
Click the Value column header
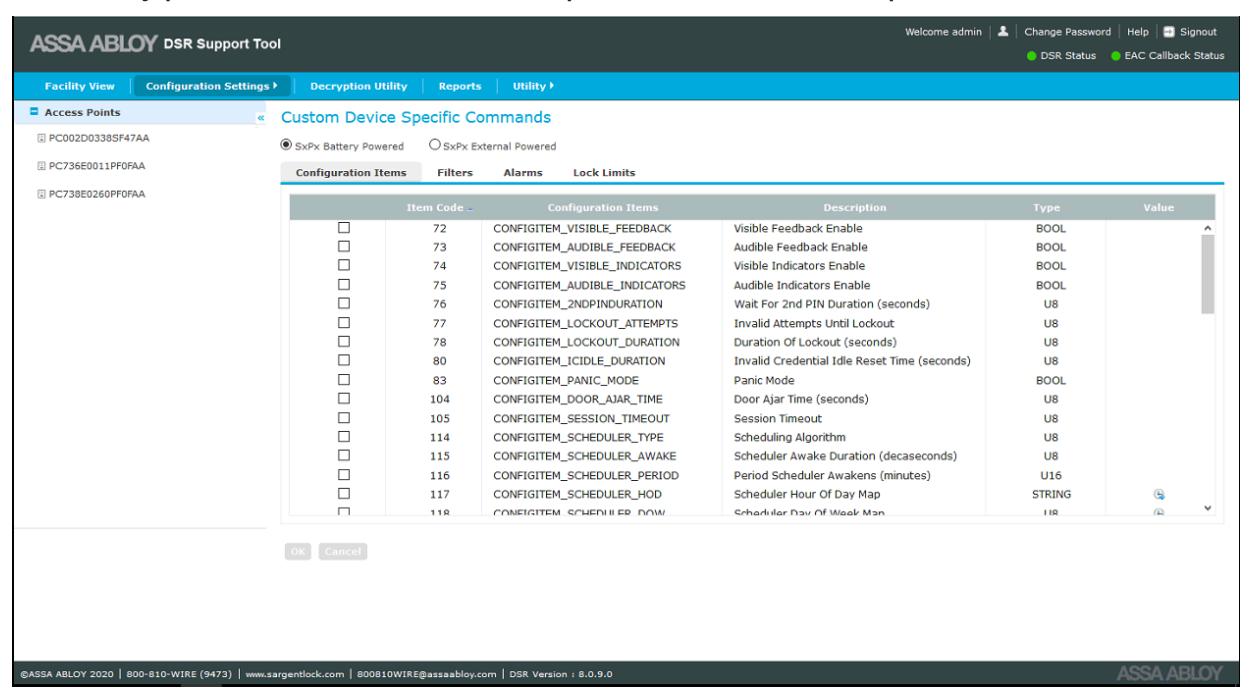pos(1159,207)
